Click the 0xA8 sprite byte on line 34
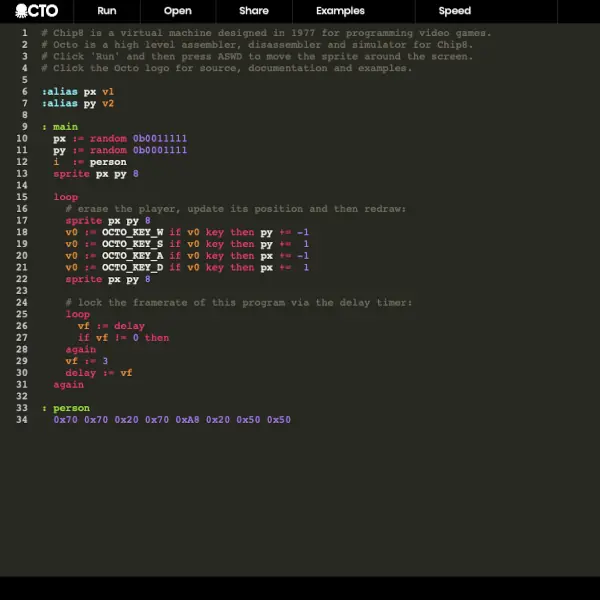Image resolution: width=600 pixels, height=600 pixels. (187, 420)
